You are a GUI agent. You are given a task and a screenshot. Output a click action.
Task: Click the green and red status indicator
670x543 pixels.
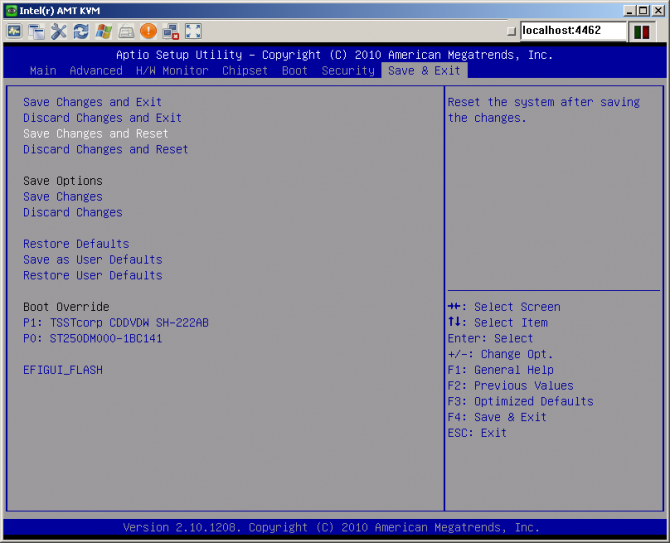(641, 31)
